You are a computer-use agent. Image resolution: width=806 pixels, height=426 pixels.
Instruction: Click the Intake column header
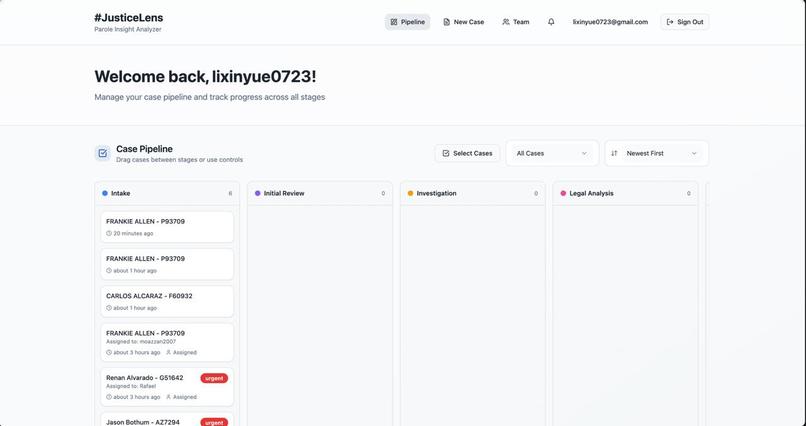coord(167,193)
